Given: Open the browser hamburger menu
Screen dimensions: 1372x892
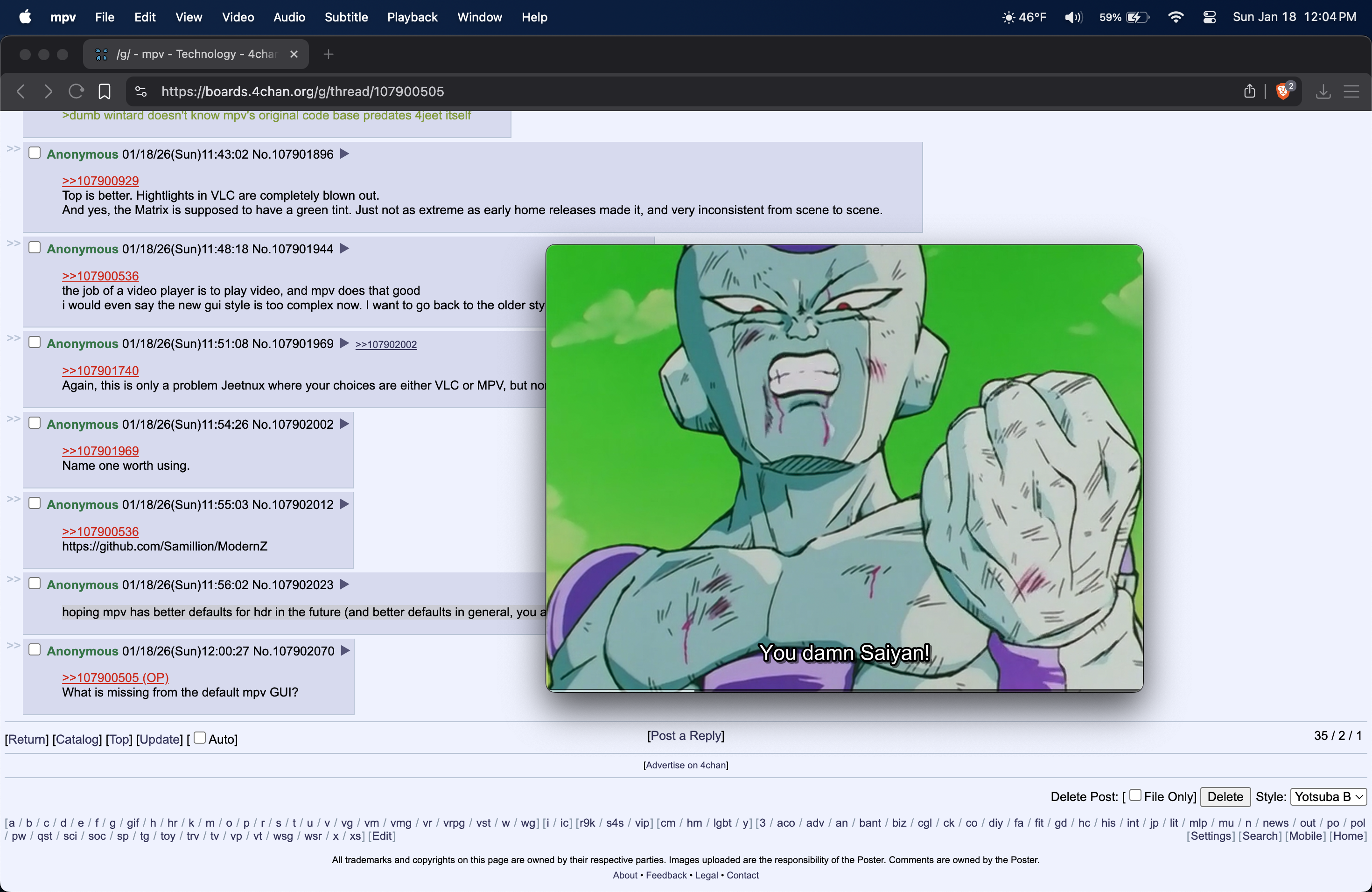Looking at the screenshot, I should [1351, 91].
